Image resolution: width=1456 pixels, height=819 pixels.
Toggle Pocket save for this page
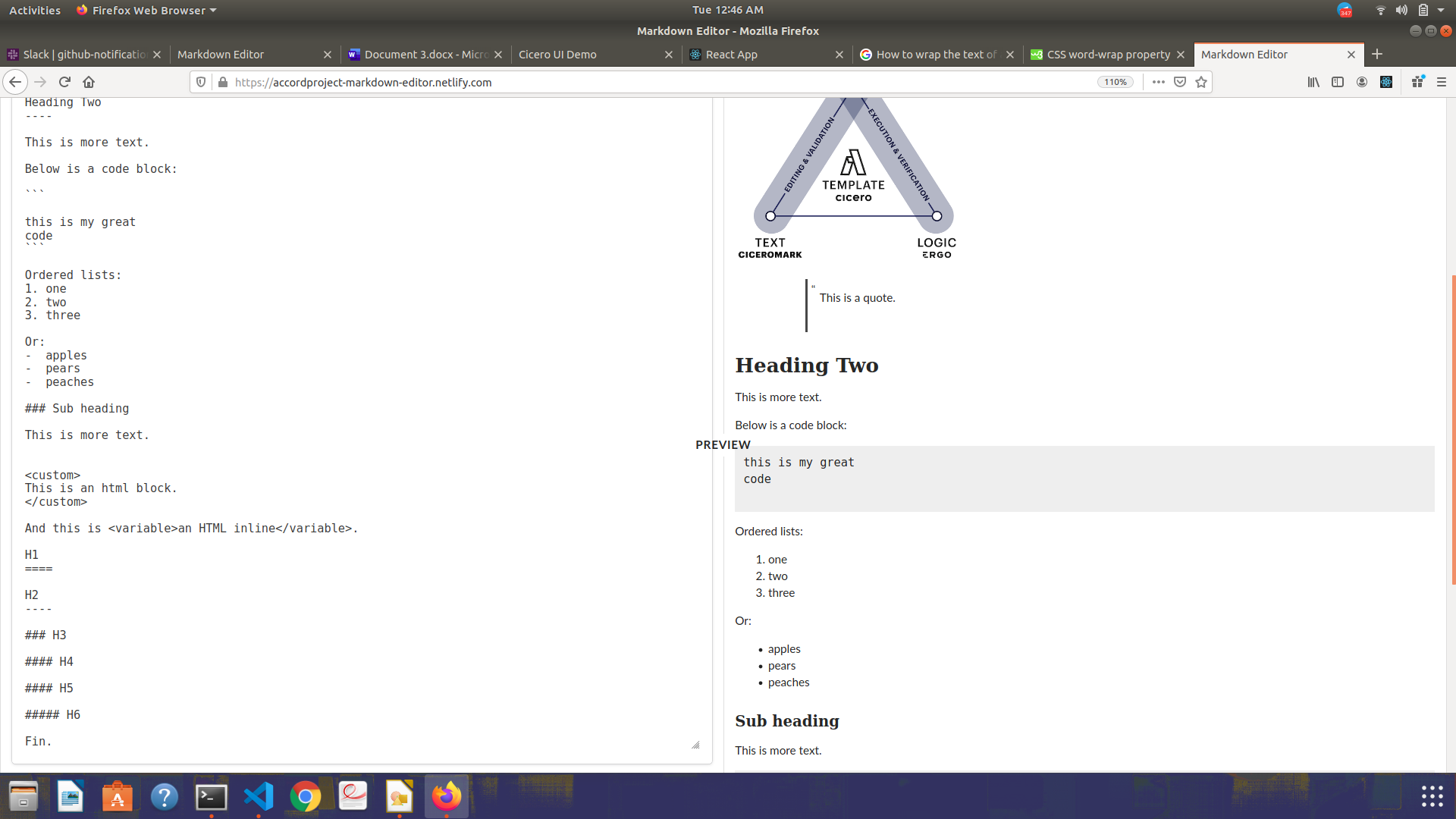pos(1180,82)
